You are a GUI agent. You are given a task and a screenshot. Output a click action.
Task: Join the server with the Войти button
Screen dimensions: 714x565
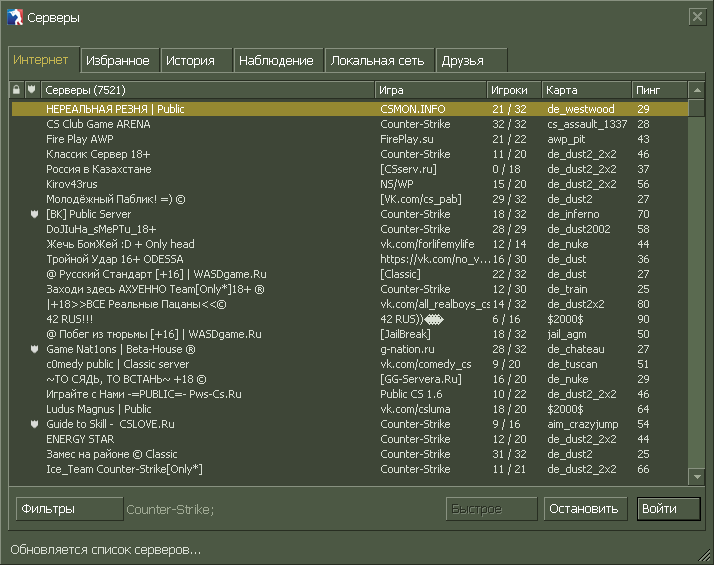point(668,509)
